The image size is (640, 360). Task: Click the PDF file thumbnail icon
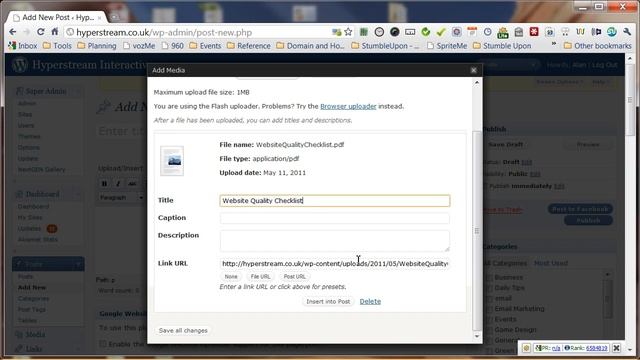point(172,161)
